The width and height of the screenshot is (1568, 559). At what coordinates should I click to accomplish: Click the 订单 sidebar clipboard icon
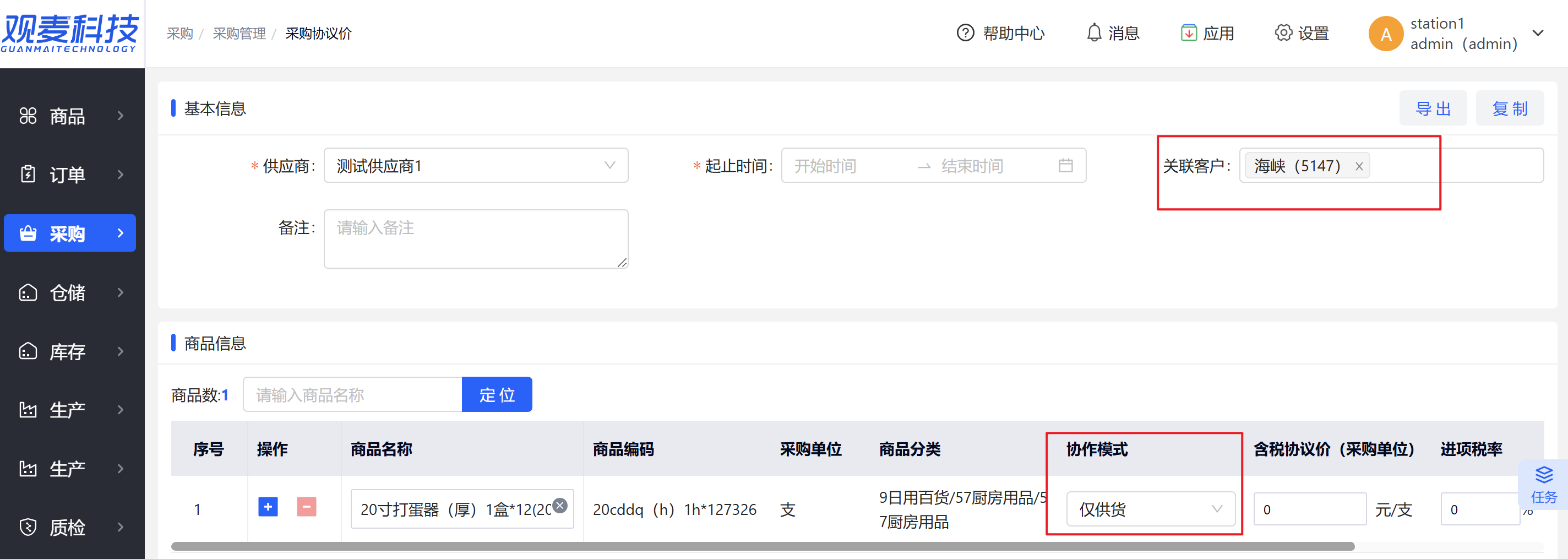point(28,174)
